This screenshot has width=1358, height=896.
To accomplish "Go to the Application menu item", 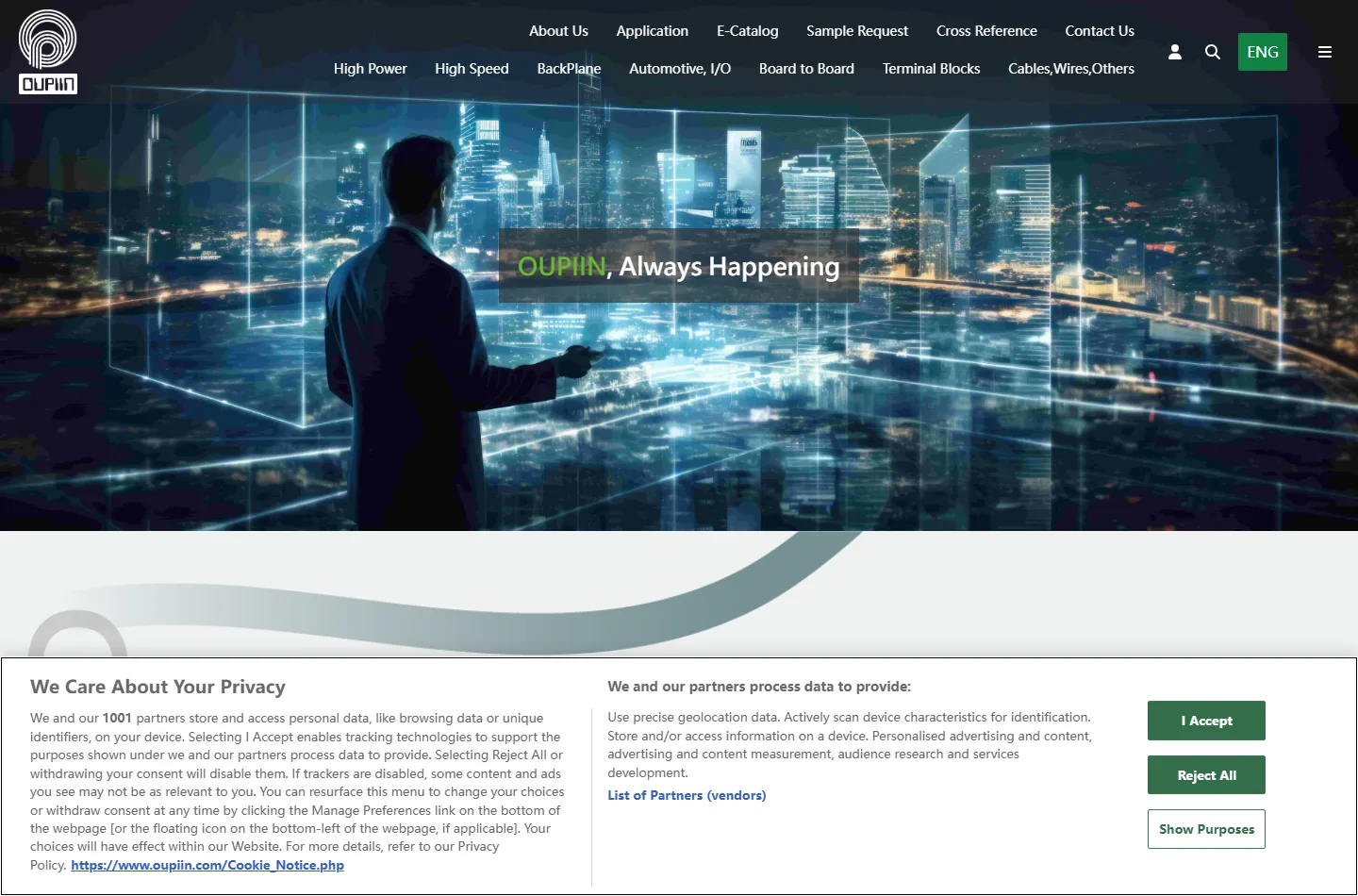I will pos(653,31).
